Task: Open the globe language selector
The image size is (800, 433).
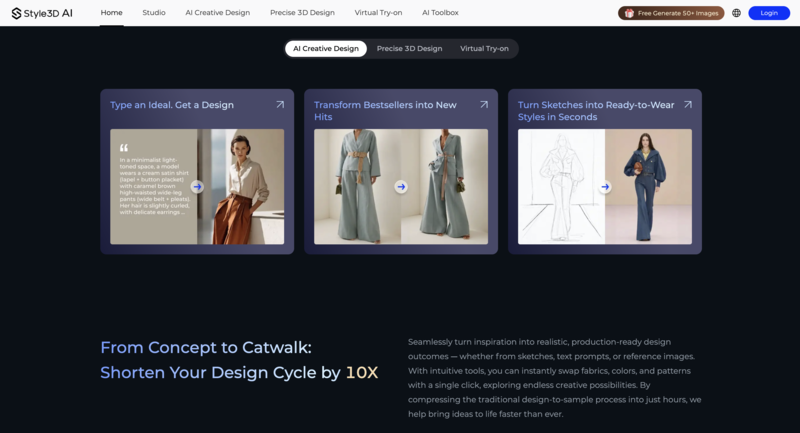Action: pos(736,13)
